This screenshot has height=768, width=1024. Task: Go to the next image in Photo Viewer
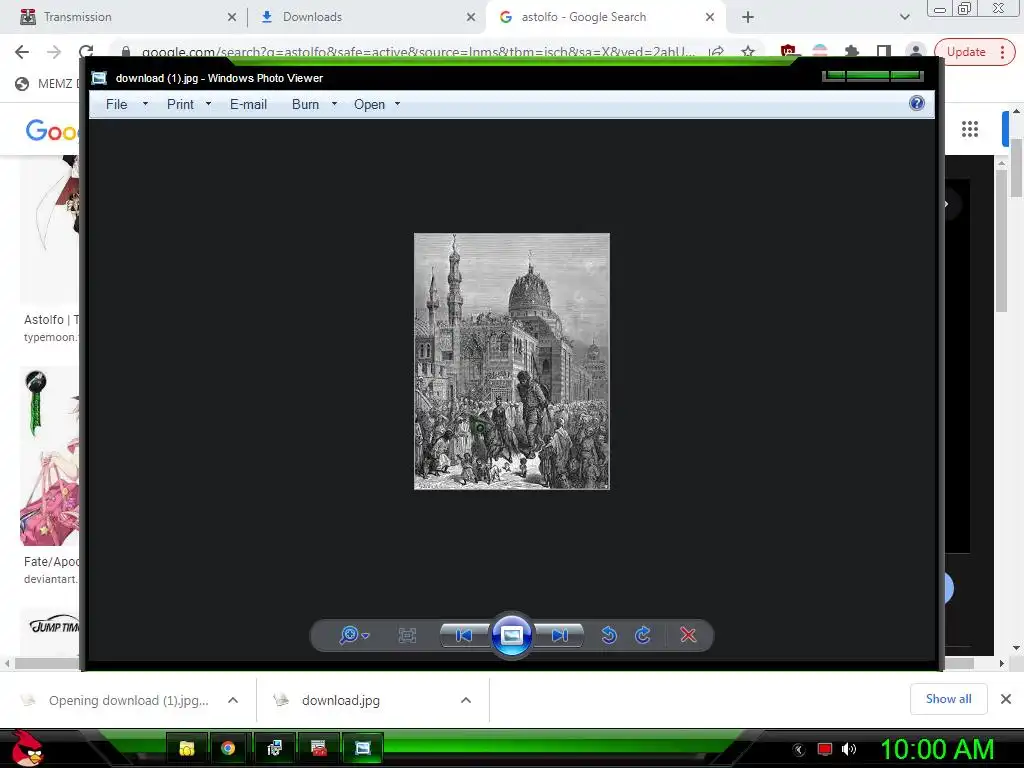pos(560,635)
